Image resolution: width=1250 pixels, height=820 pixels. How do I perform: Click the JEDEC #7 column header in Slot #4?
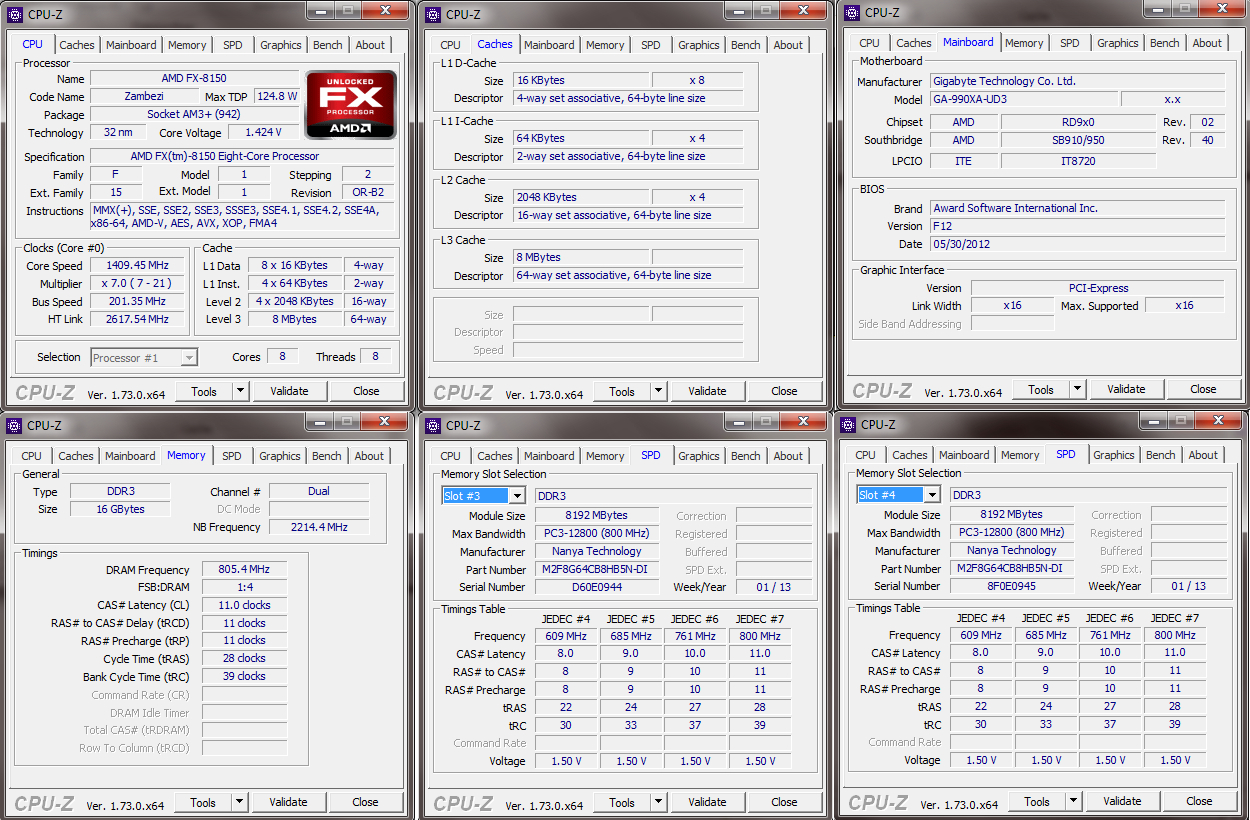(x=1174, y=618)
